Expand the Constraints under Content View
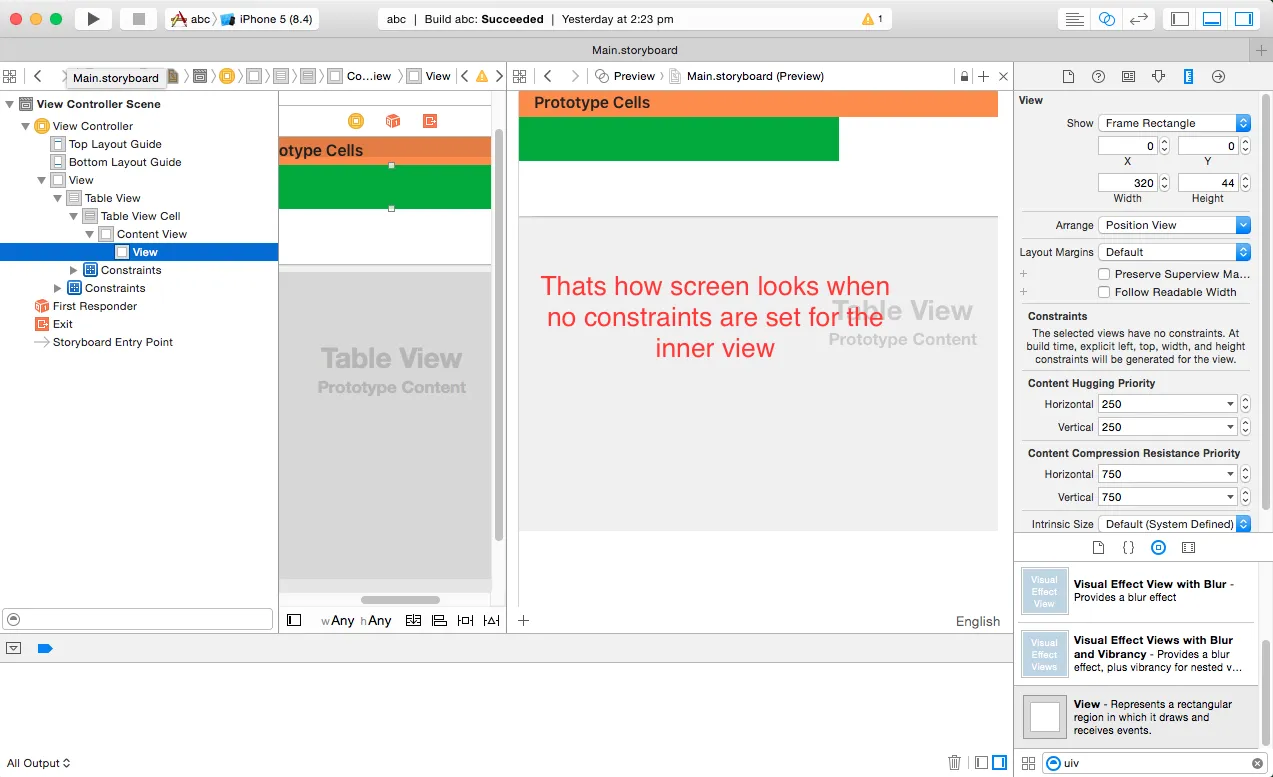 pos(74,270)
